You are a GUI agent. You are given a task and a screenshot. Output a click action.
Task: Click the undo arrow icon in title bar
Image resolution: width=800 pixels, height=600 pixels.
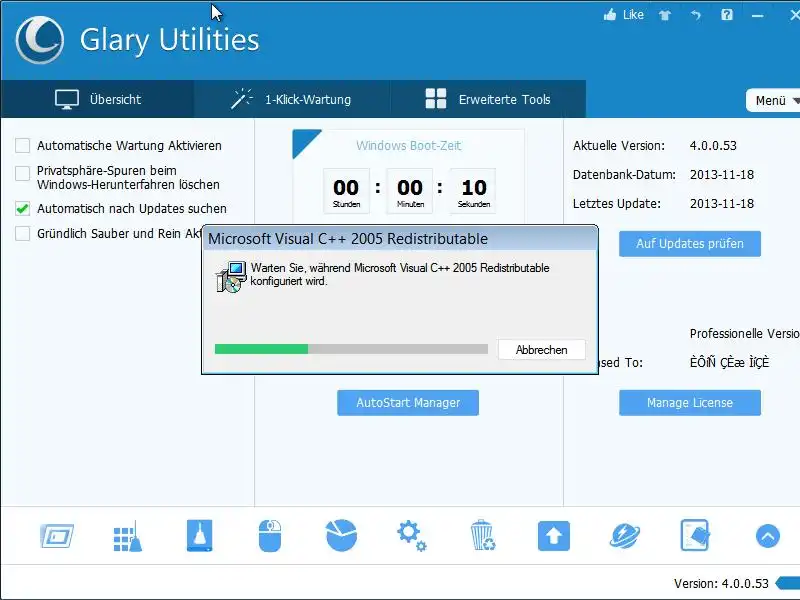696,15
